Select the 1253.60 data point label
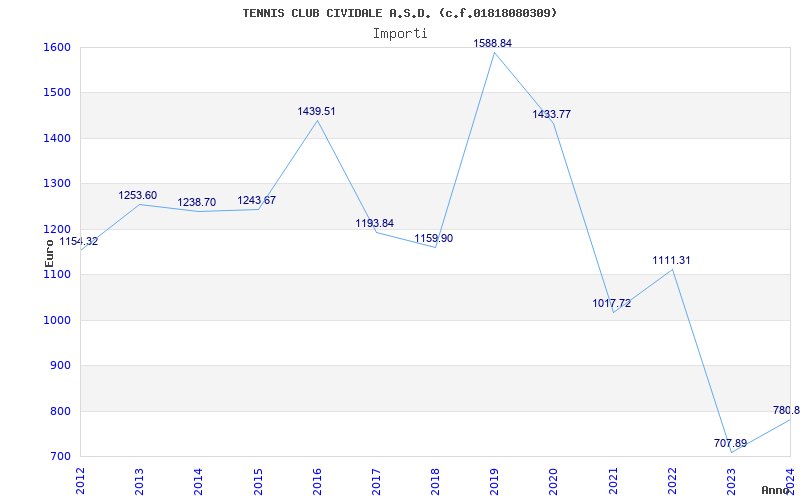This screenshot has width=800, height=500. (138, 196)
